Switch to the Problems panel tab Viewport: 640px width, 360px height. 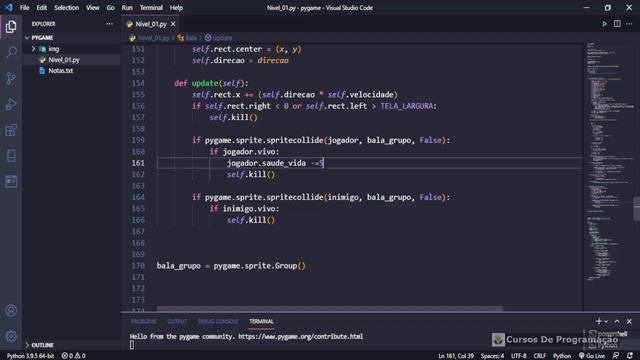(x=143, y=322)
